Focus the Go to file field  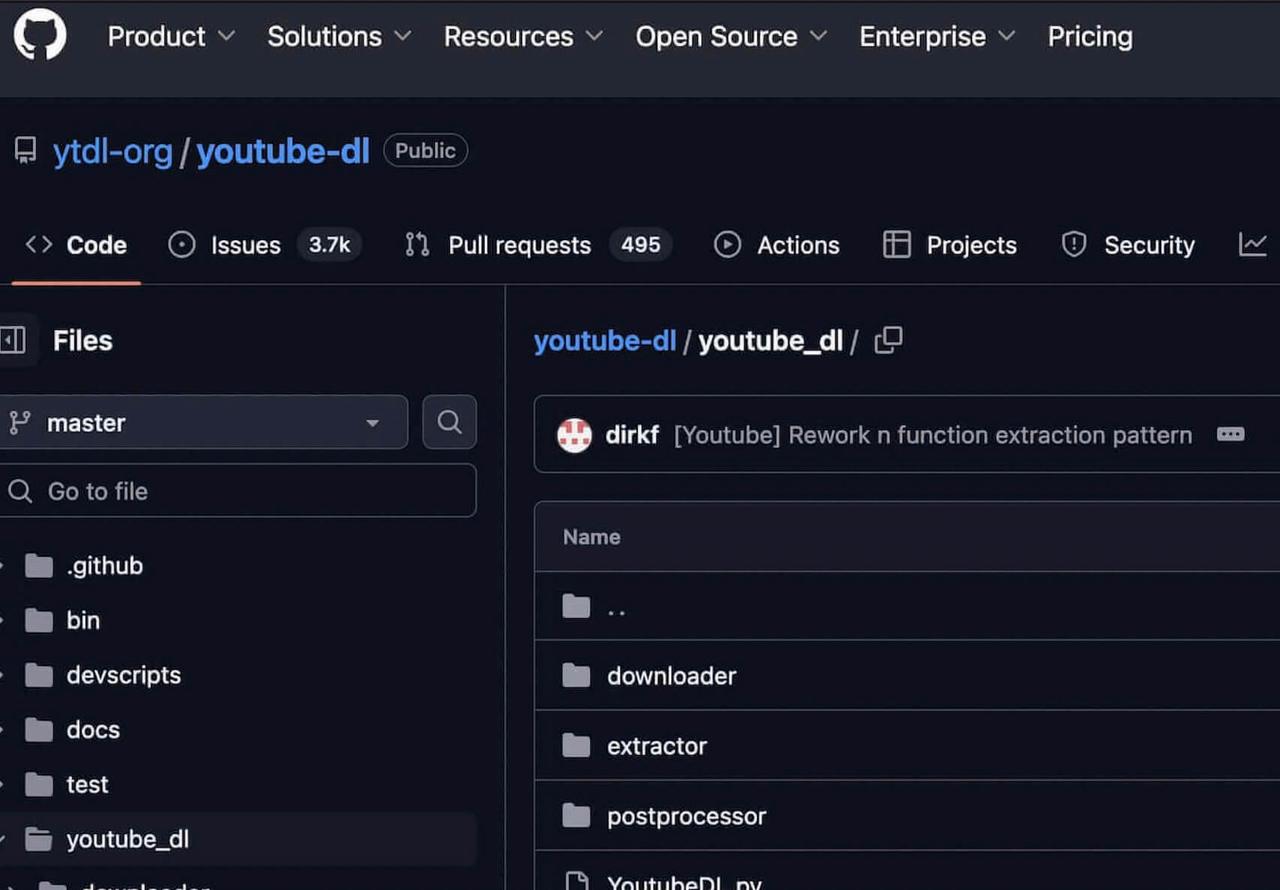click(236, 491)
